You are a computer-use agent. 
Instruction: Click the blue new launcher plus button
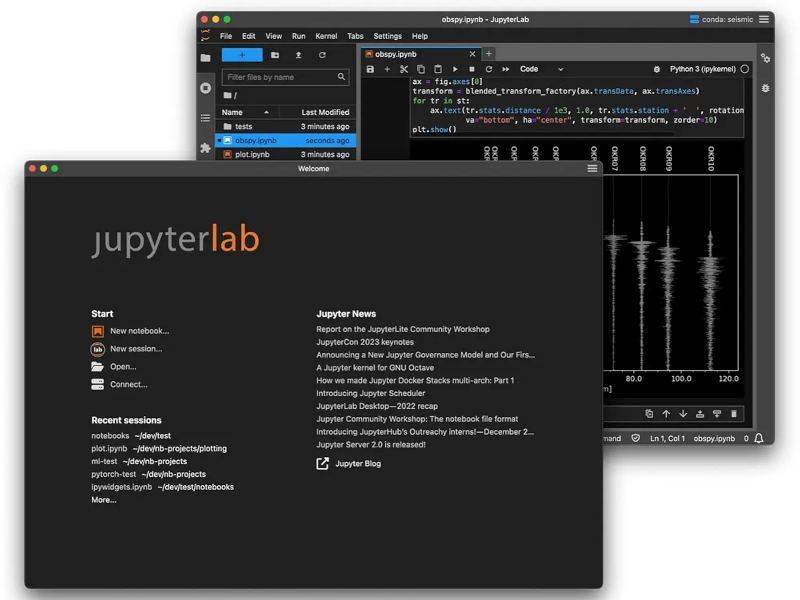(x=242, y=55)
